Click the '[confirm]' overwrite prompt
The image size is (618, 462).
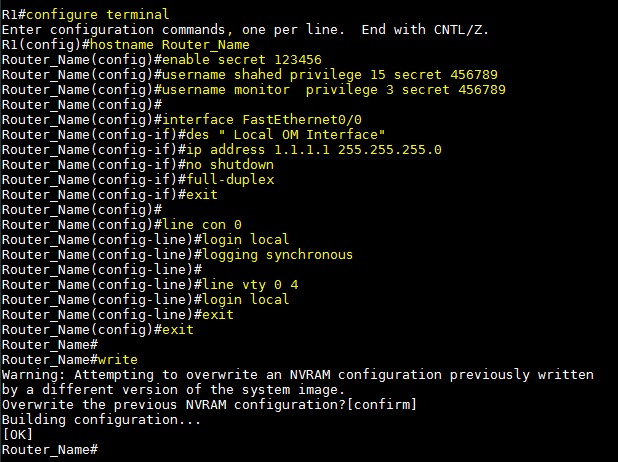[x=382, y=405]
